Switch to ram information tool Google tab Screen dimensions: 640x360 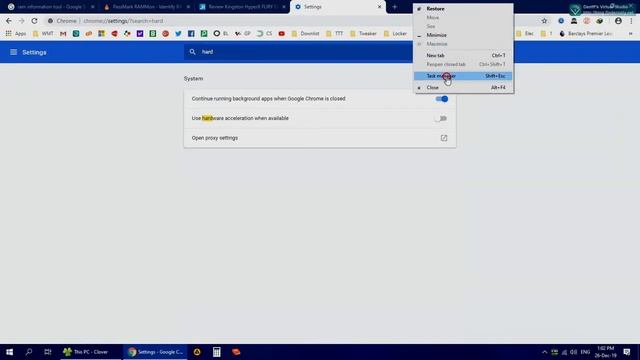(50, 7)
